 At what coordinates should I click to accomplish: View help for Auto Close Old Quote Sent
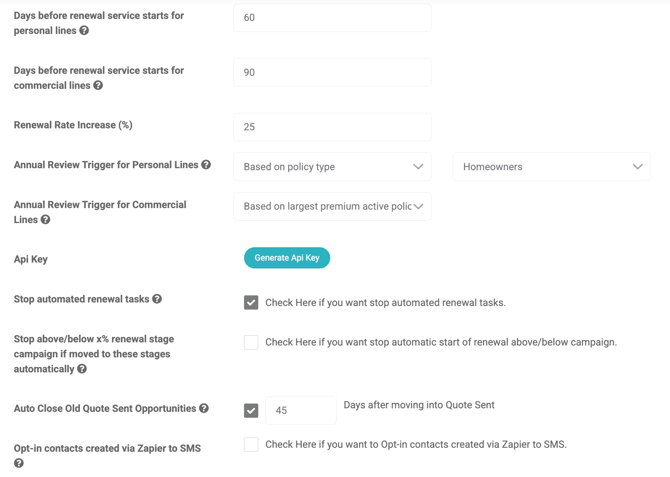click(x=204, y=409)
